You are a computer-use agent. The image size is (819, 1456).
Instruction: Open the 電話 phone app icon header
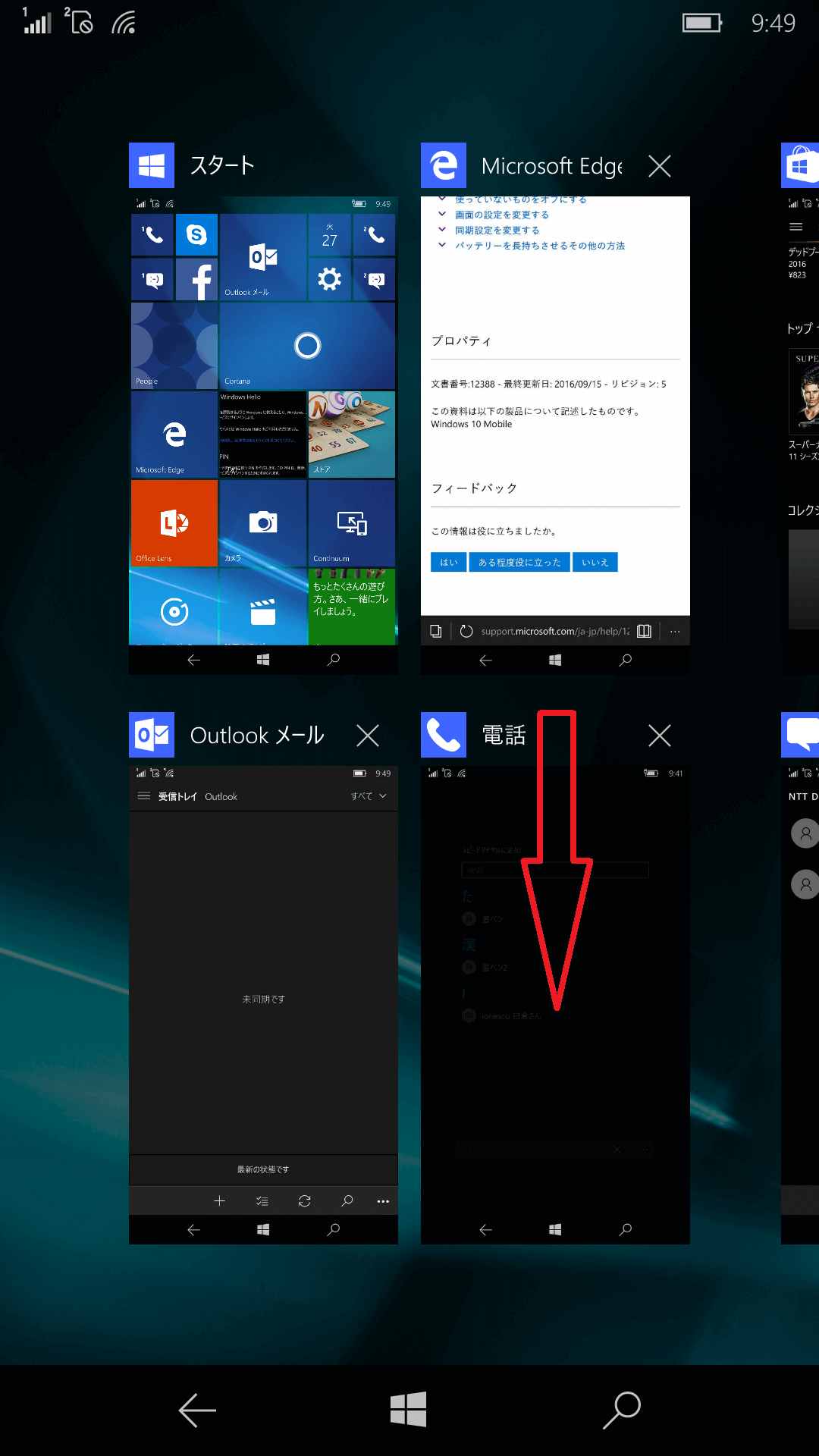pyautogui.click(x=444, y=735)
